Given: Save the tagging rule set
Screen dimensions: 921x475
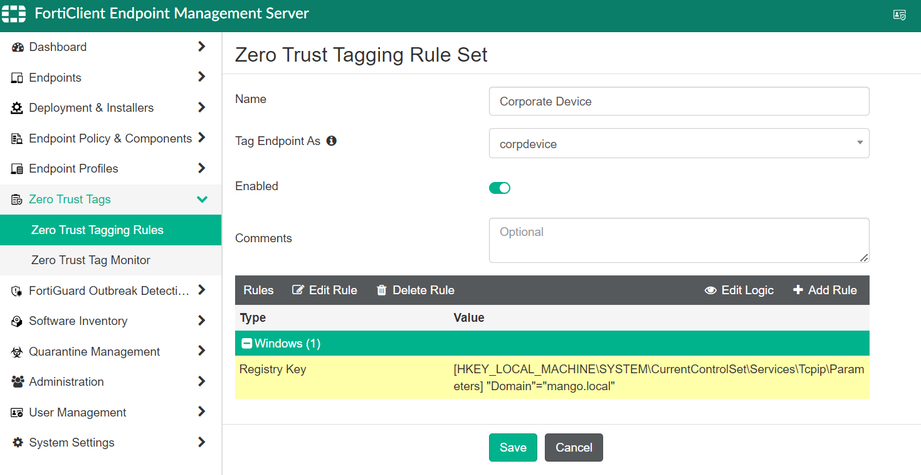Looking at the screenshot, I should point(513,447).
